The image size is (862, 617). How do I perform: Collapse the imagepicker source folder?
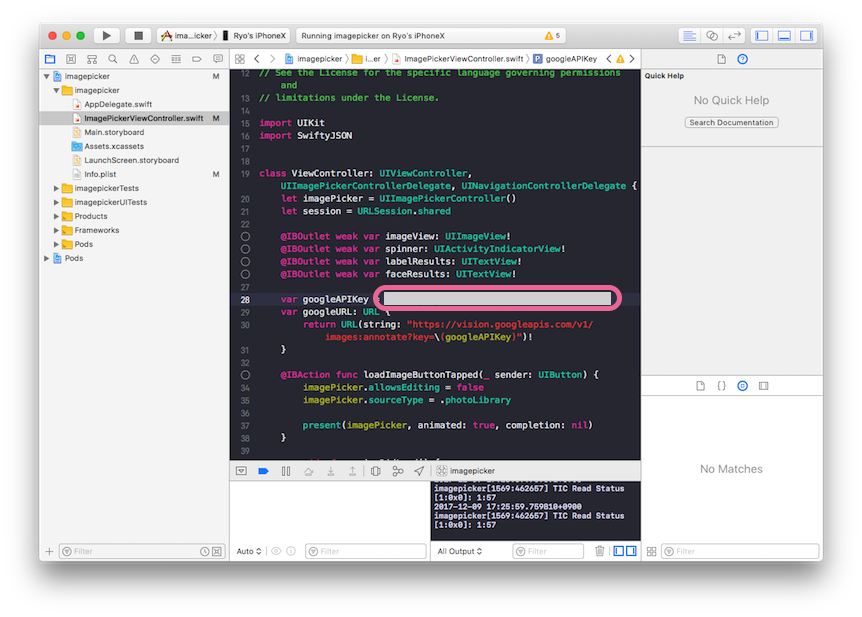tap(56, 90)
